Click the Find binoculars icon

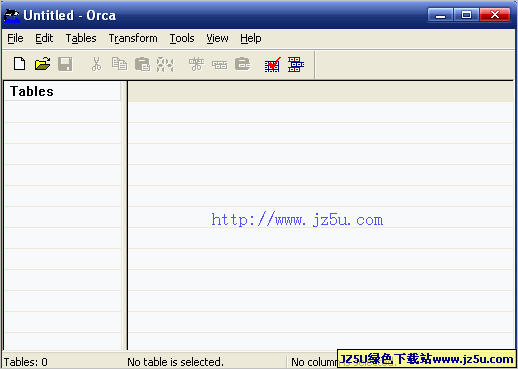tap(165, 64)
